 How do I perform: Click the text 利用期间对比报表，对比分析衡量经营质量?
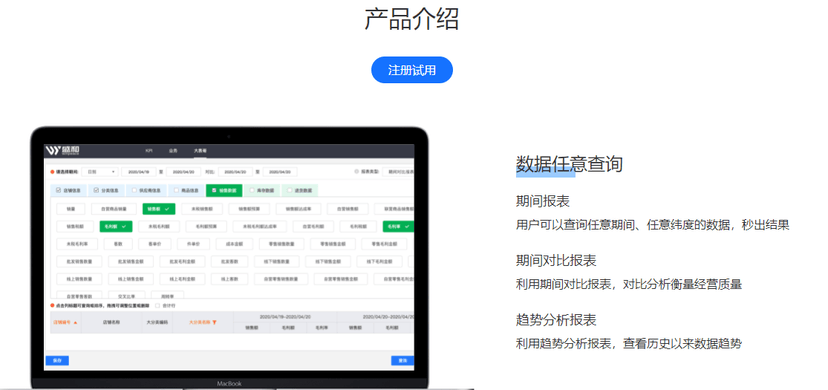coord(629,284)
